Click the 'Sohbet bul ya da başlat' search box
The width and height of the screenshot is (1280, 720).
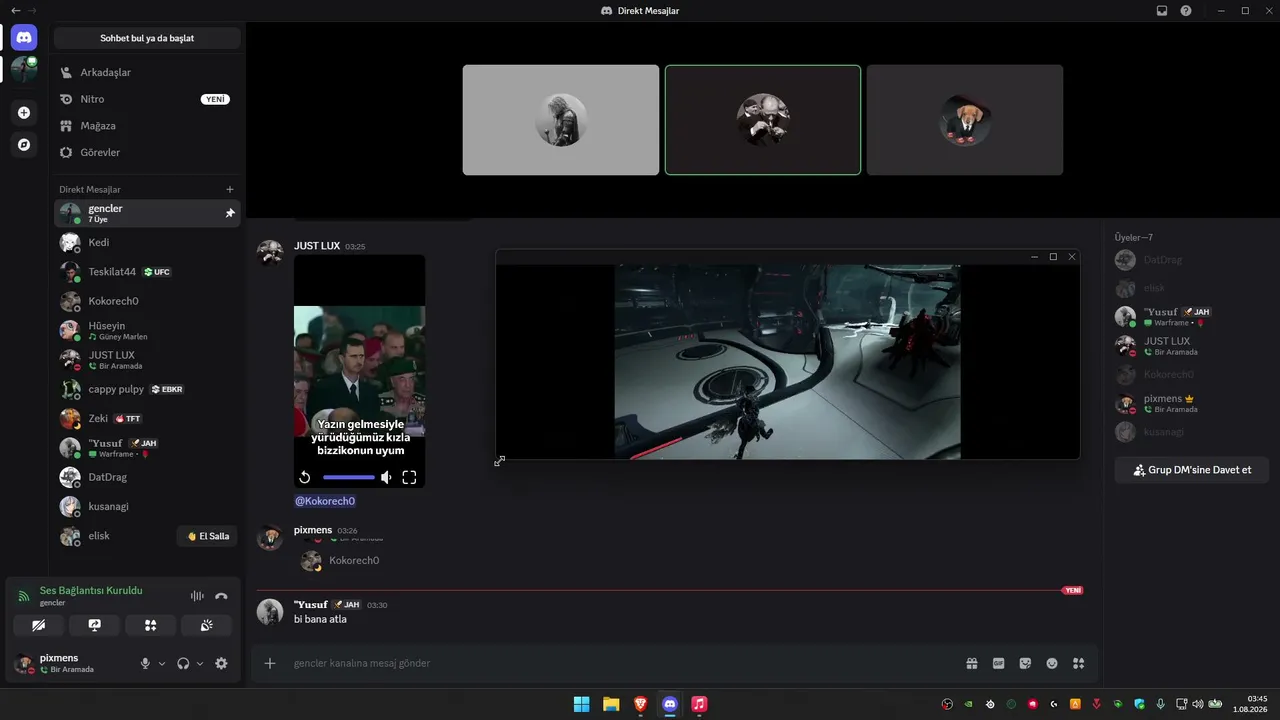point(147,38)
